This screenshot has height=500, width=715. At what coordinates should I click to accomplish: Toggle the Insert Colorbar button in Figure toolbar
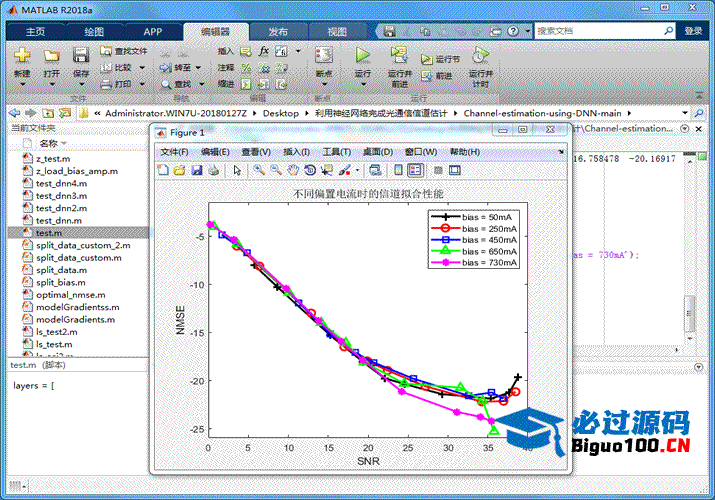(398, 170)
